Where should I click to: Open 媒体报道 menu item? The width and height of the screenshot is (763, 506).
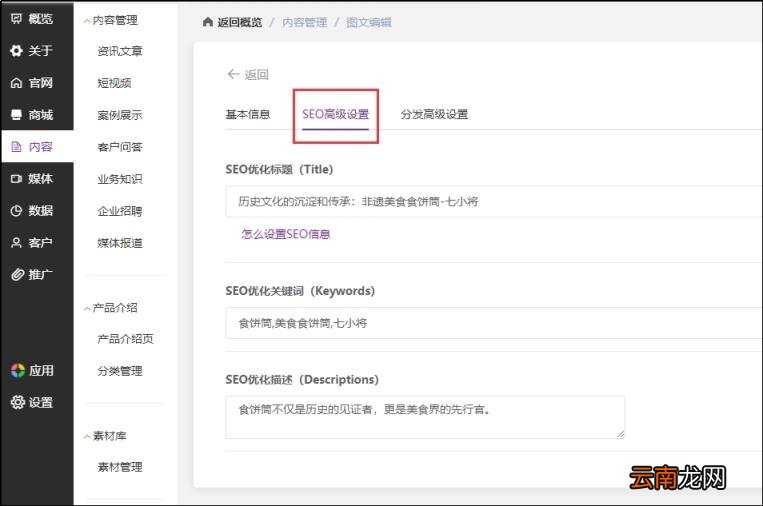pyautogui.click(x=120, y=243)
